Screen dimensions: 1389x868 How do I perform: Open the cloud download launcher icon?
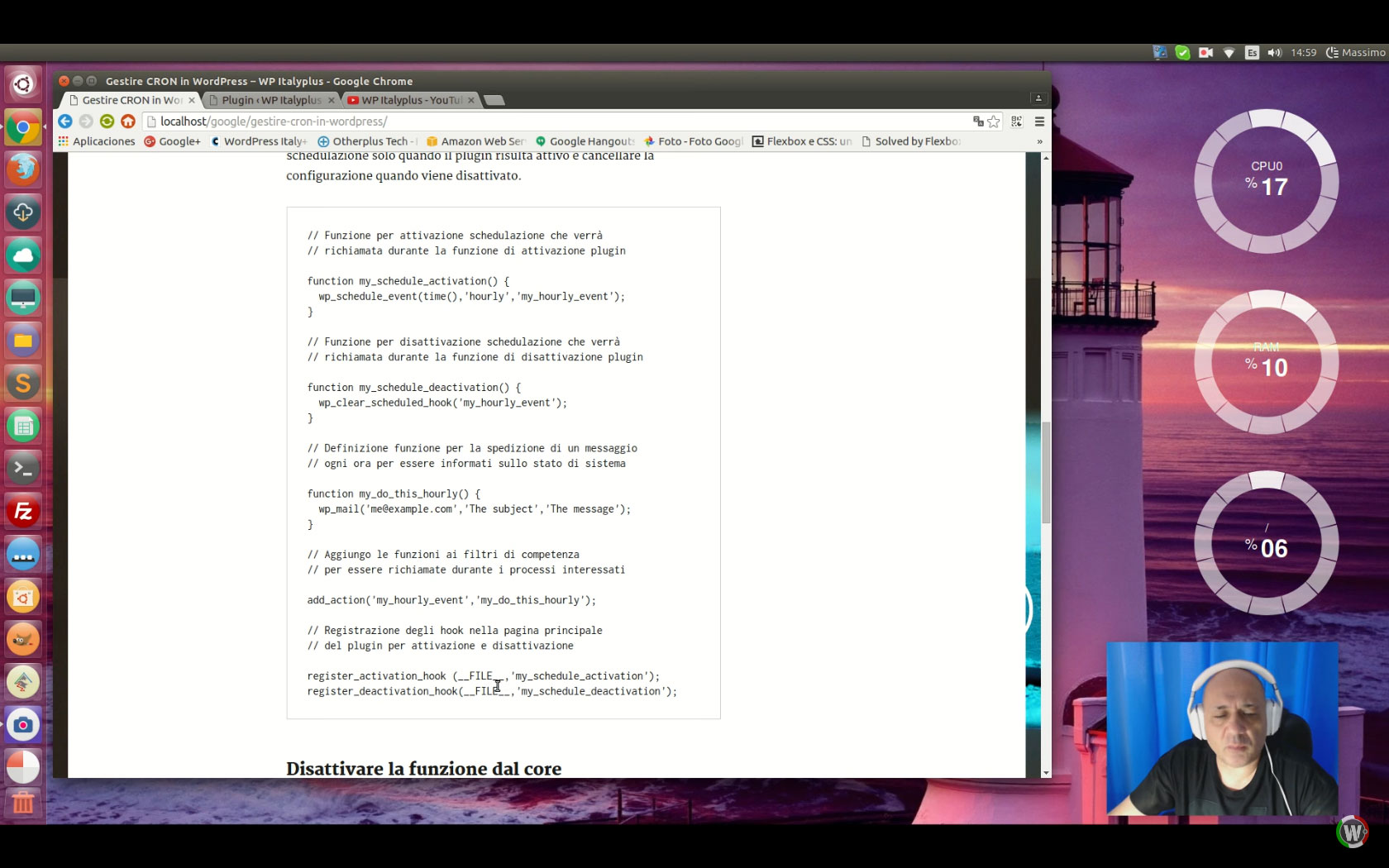pyautogui.click(x=23, y=212)
